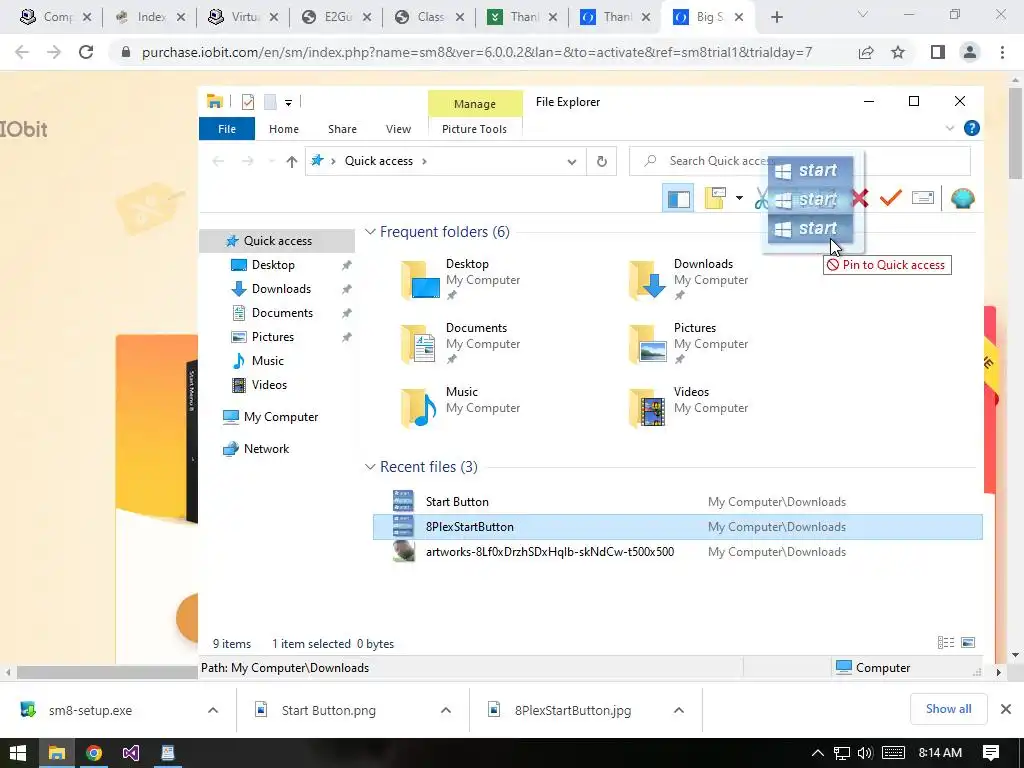Open a new Chrome tab
Screen dimensions: 1024x768
pos(776,18)
